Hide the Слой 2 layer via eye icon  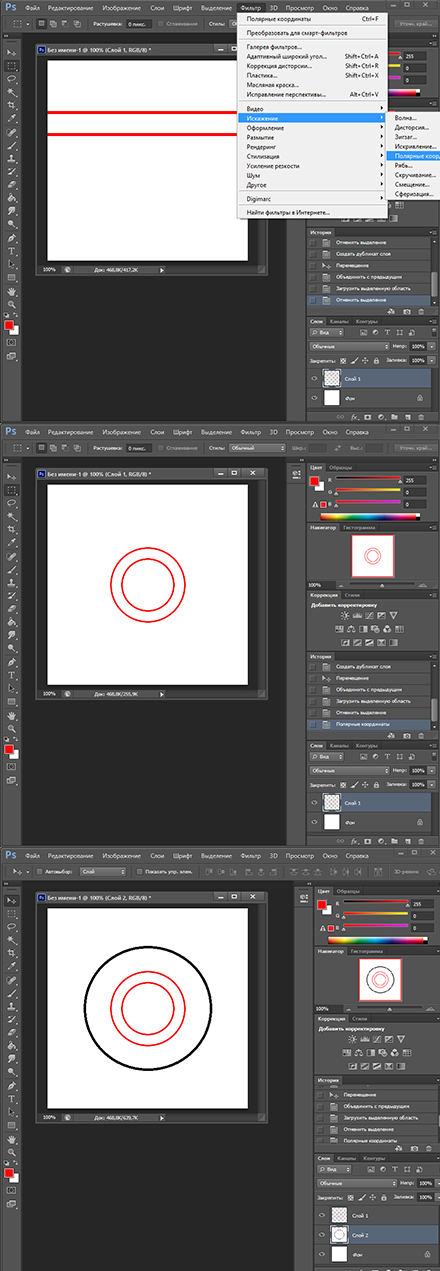(320, 1235)
